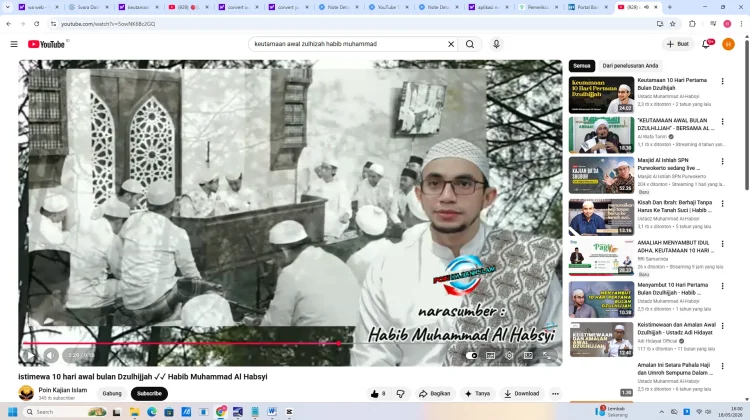
Task: Open the browser tab search dropdown
Action: pos(7,7)
